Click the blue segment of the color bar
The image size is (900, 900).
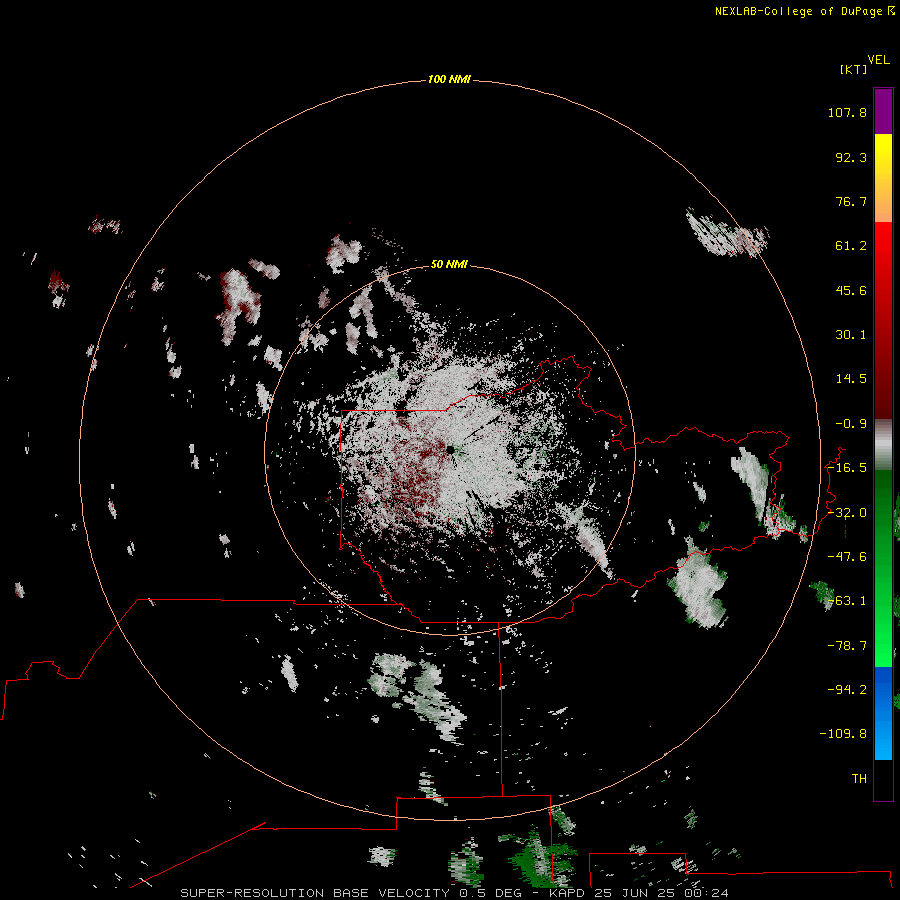(x=883, y=713)
